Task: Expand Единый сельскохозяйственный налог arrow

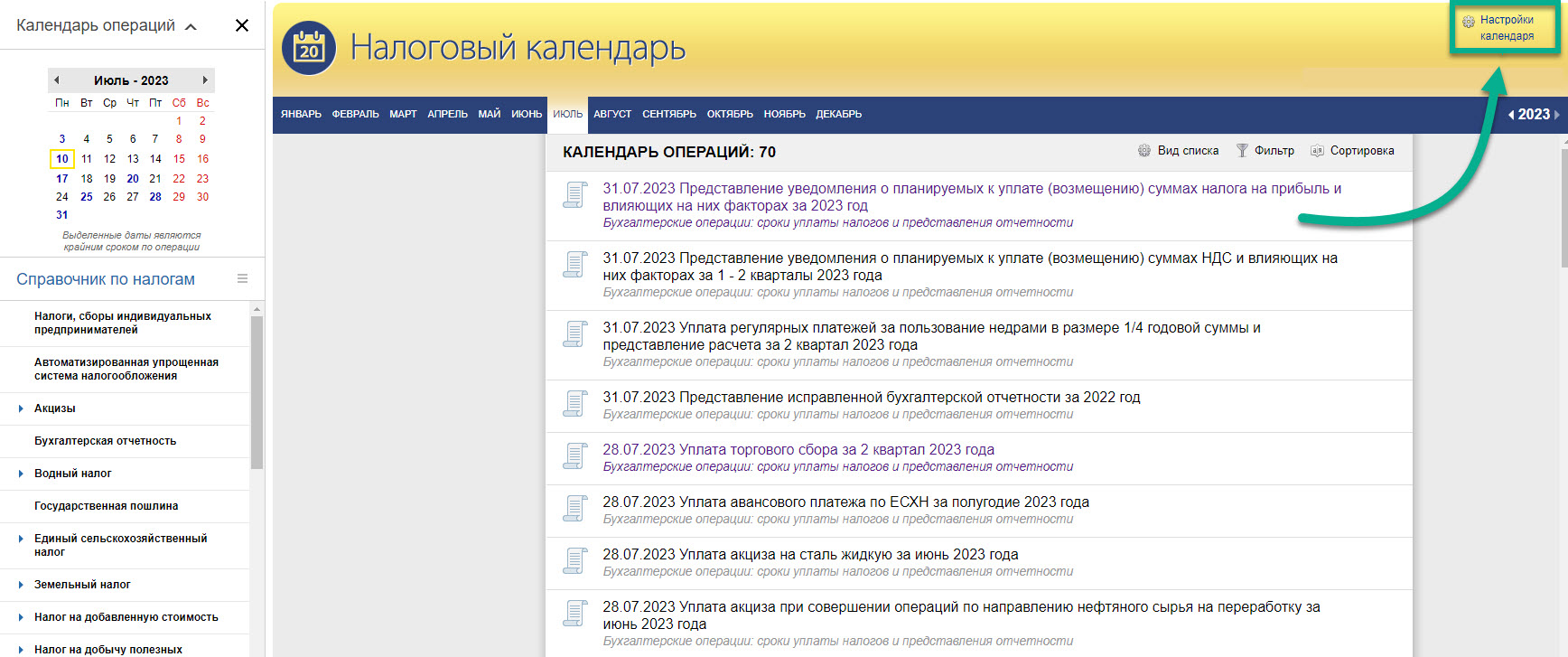Action: pyautogui.click(x=21, y=539)
